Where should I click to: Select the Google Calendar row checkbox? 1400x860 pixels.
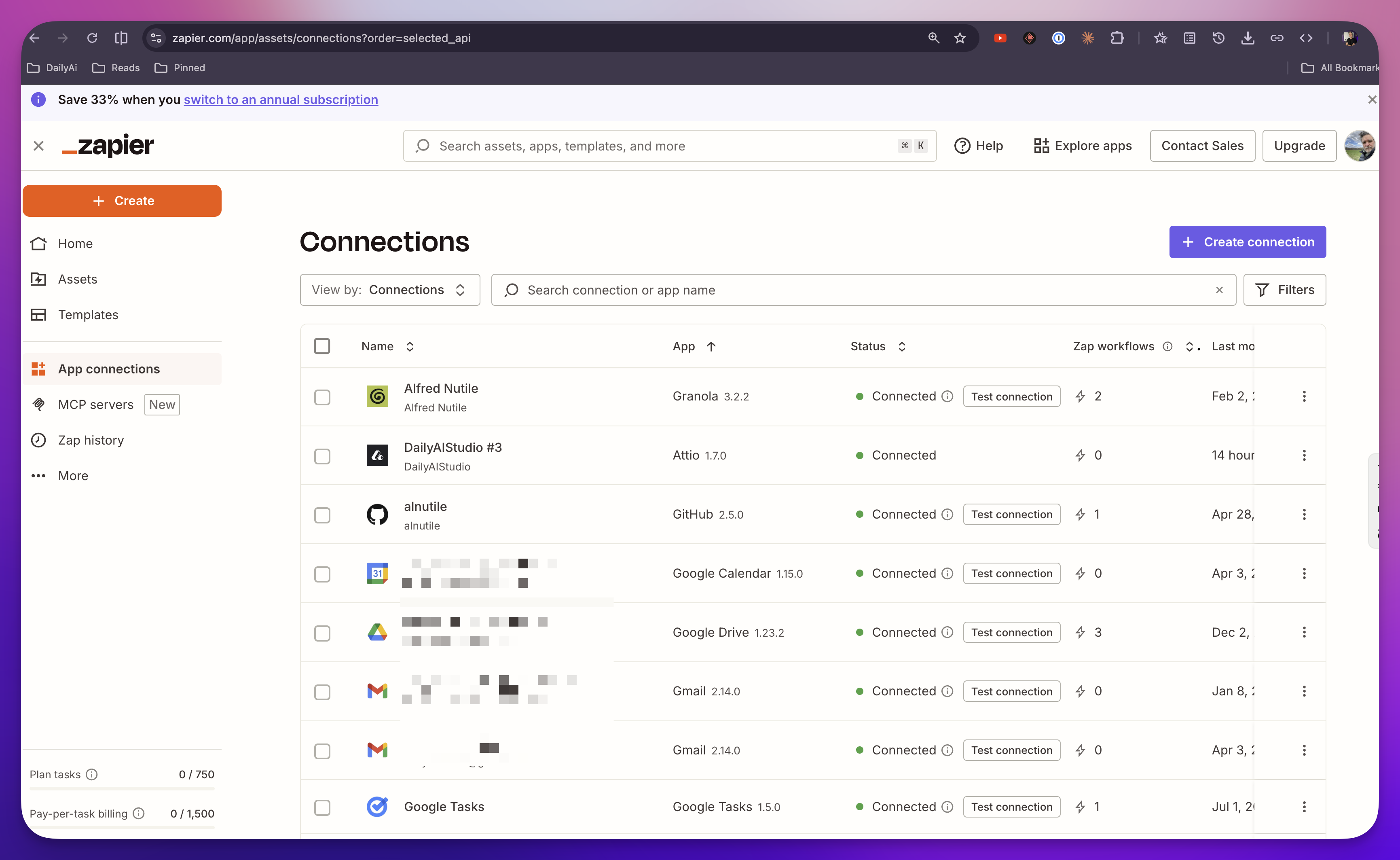tap(322, 574)
